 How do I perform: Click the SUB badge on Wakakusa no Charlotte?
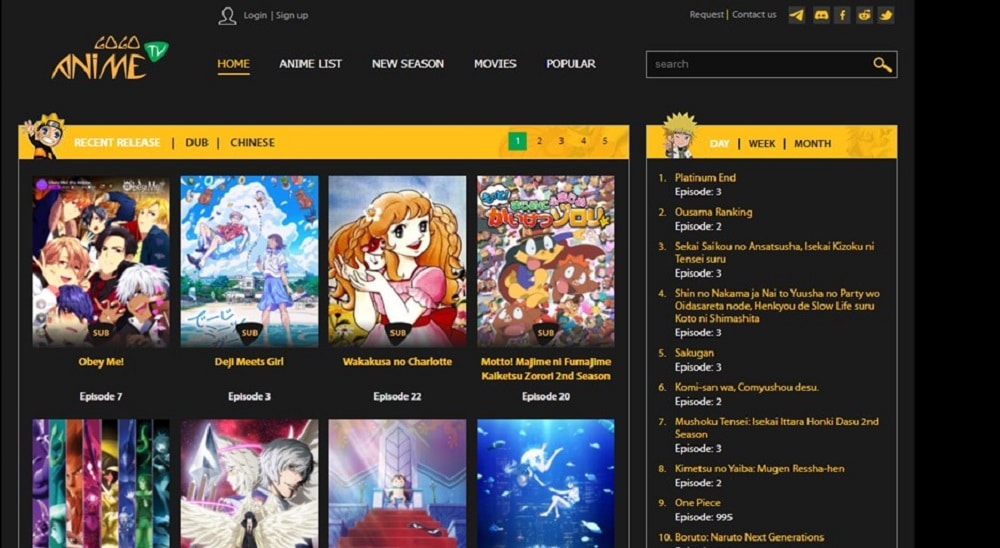pyautogui.click(x=397, y=333)
